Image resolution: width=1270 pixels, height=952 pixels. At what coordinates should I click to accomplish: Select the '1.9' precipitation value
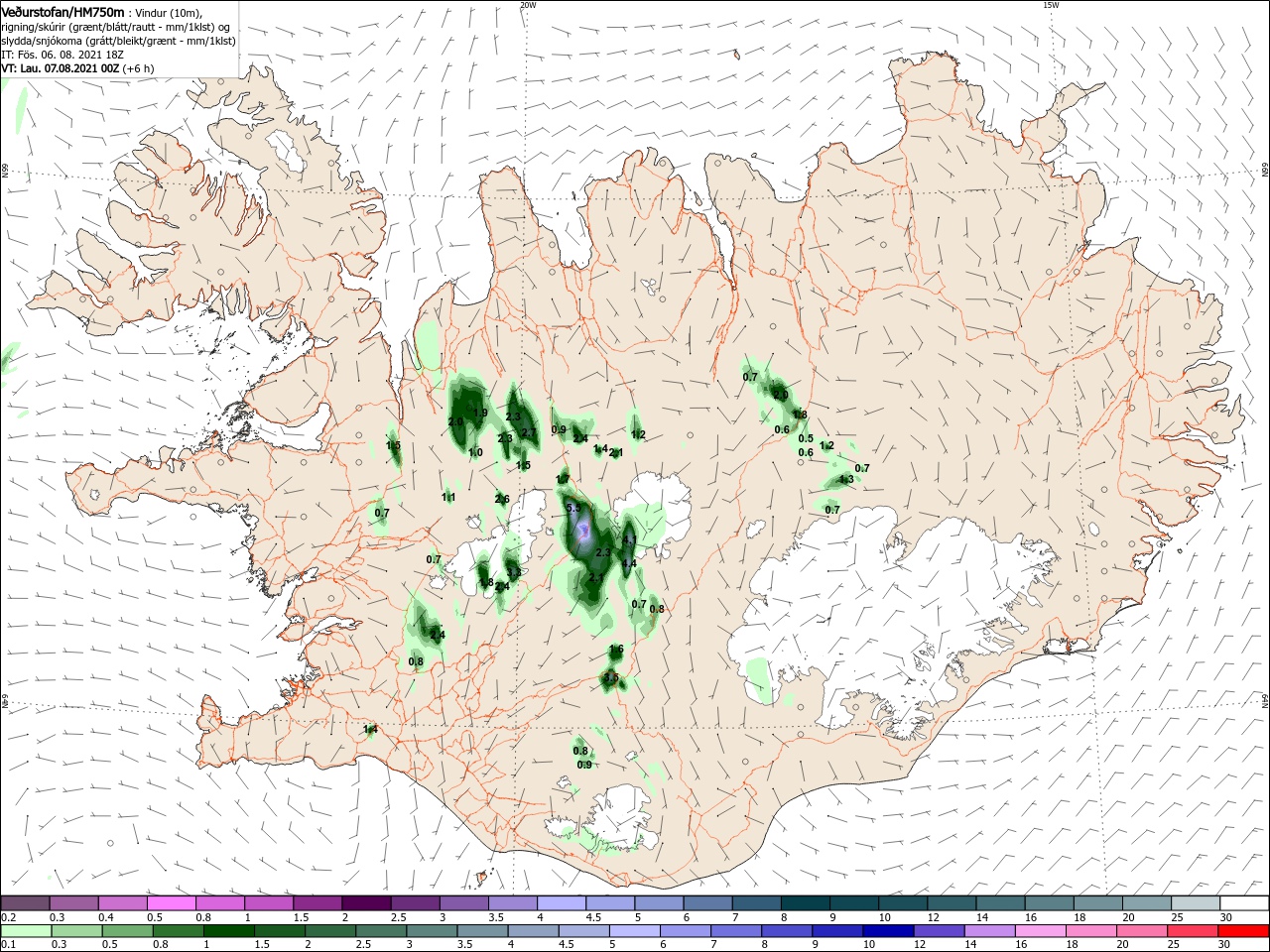480,413
